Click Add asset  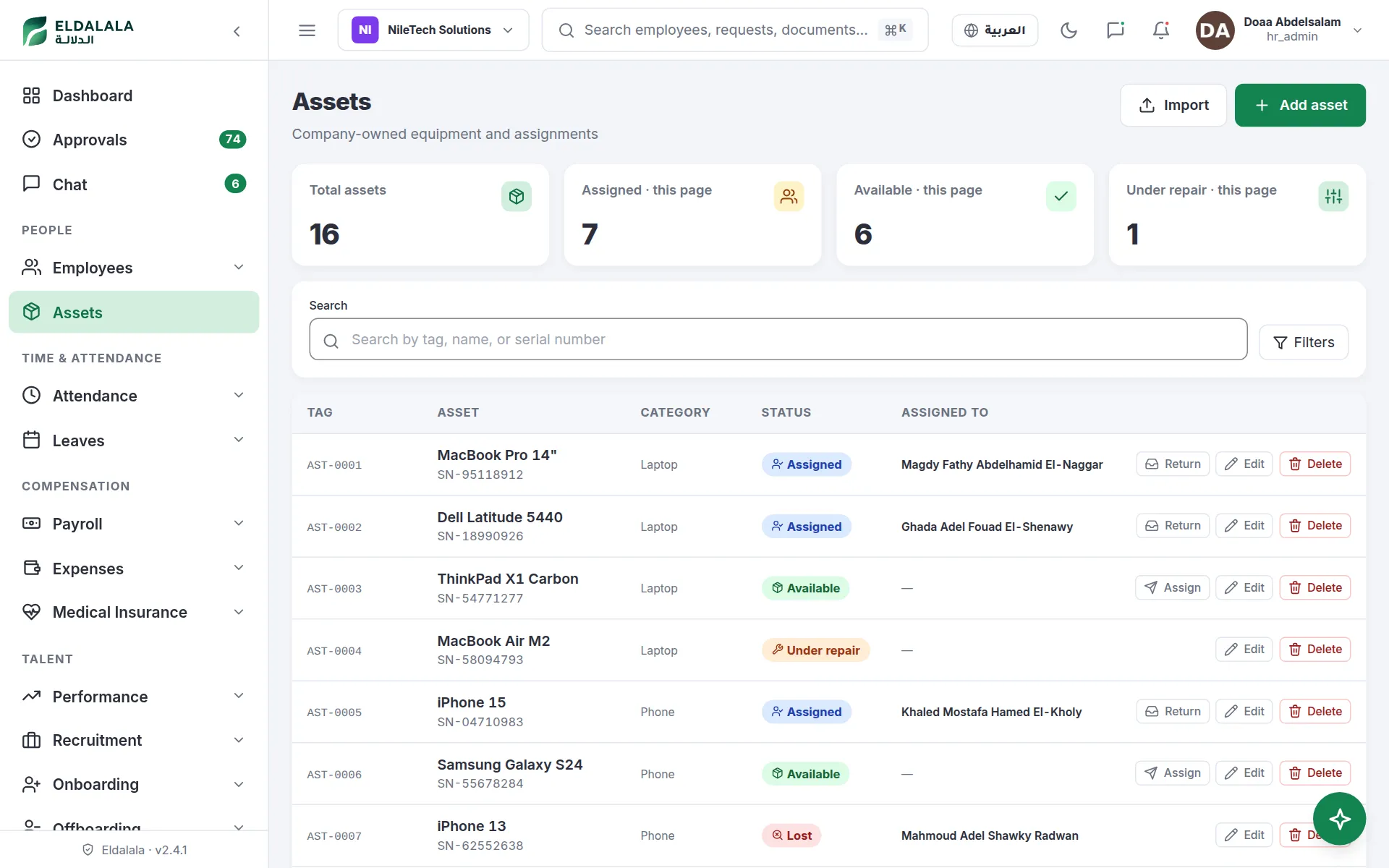1300,105
